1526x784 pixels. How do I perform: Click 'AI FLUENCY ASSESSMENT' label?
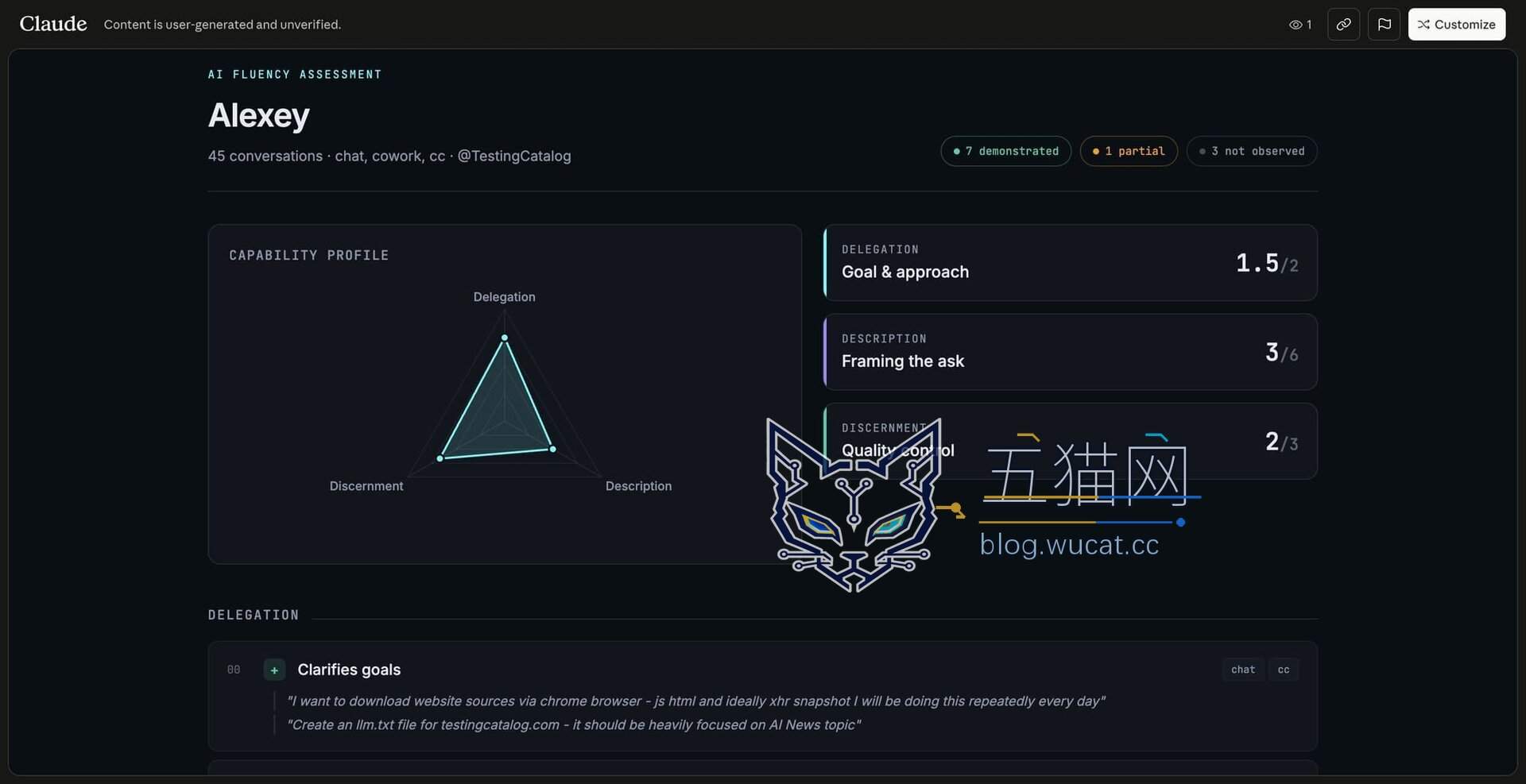[295, 75]
